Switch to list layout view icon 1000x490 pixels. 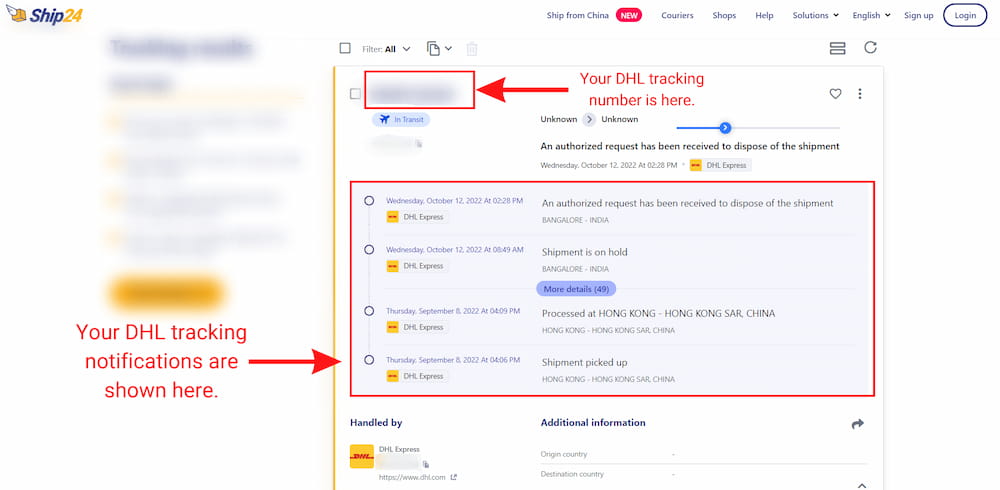click(x=837, y=48)
